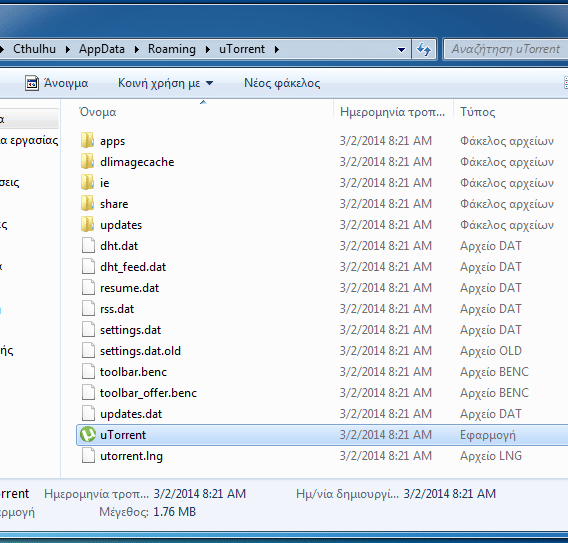Expand the arrow after AppData breadcrumb
Screen dimensions: 568x543
[137, 49]
